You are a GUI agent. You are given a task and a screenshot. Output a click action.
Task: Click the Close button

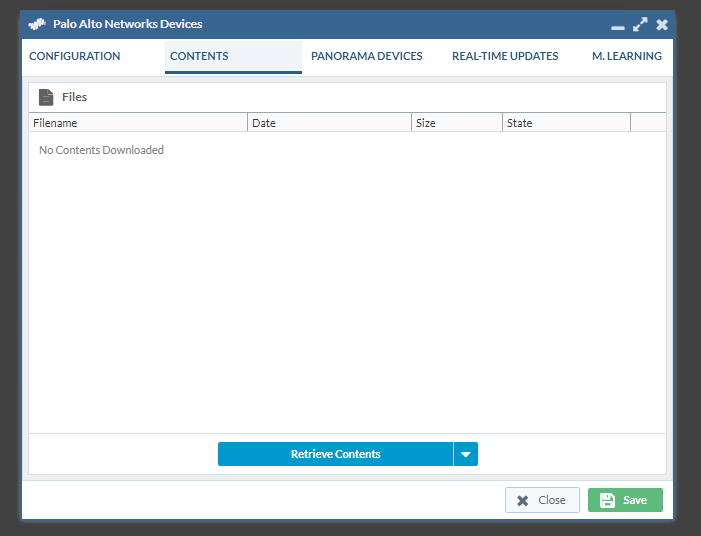pos(542,500)
